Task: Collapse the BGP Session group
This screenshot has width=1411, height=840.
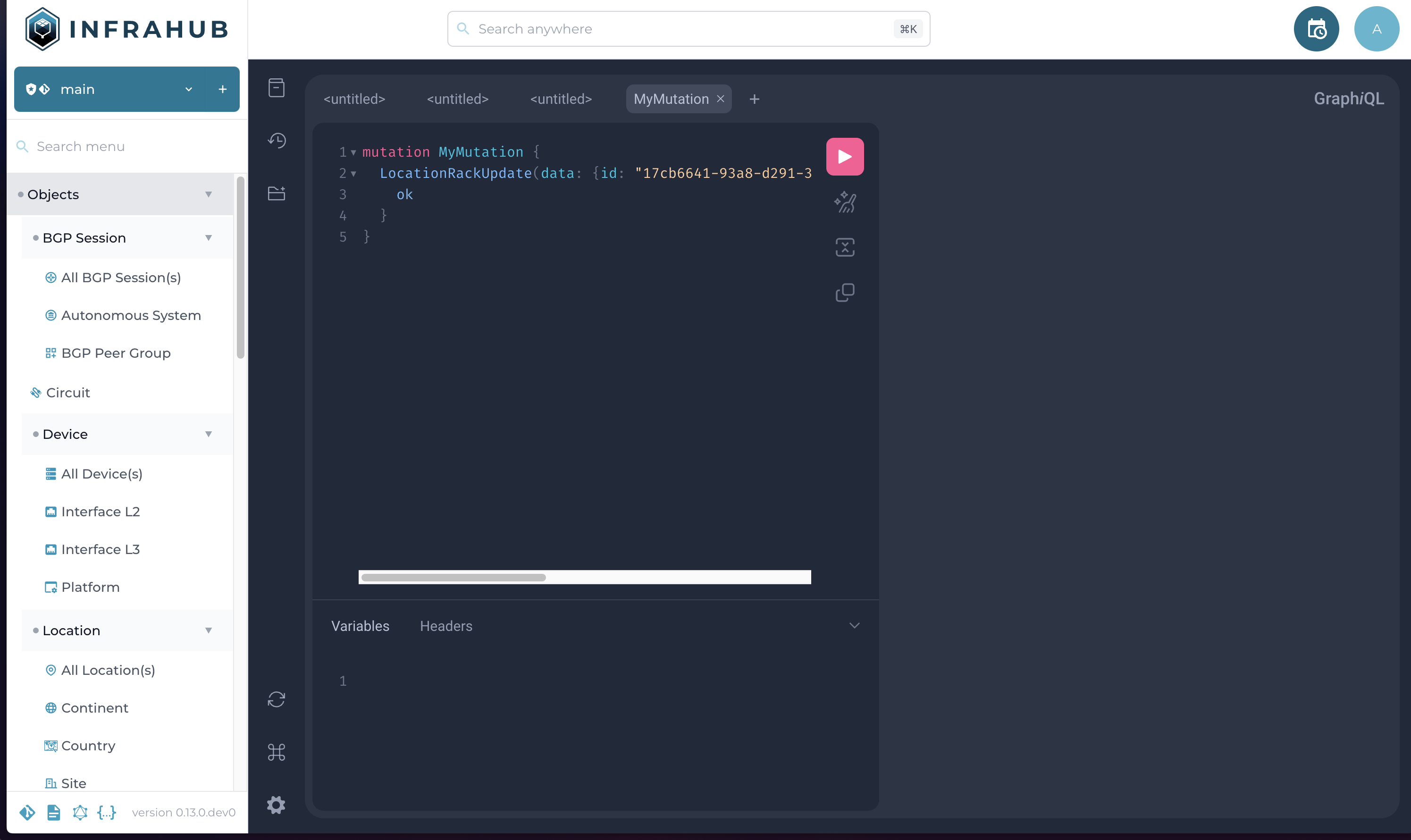Action: tap(208, 238)
